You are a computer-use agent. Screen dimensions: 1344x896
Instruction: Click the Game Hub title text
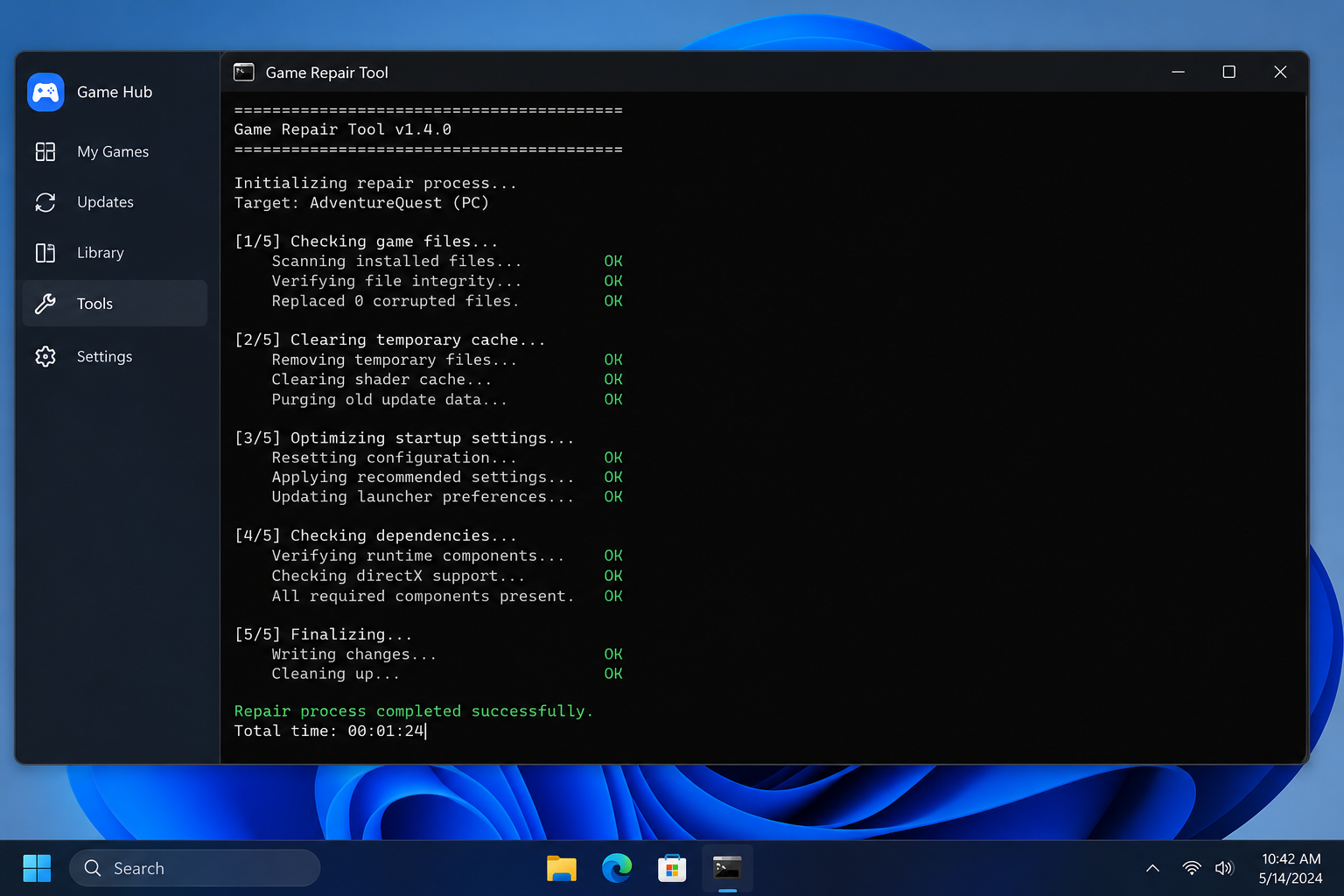[x=115, y=92]
